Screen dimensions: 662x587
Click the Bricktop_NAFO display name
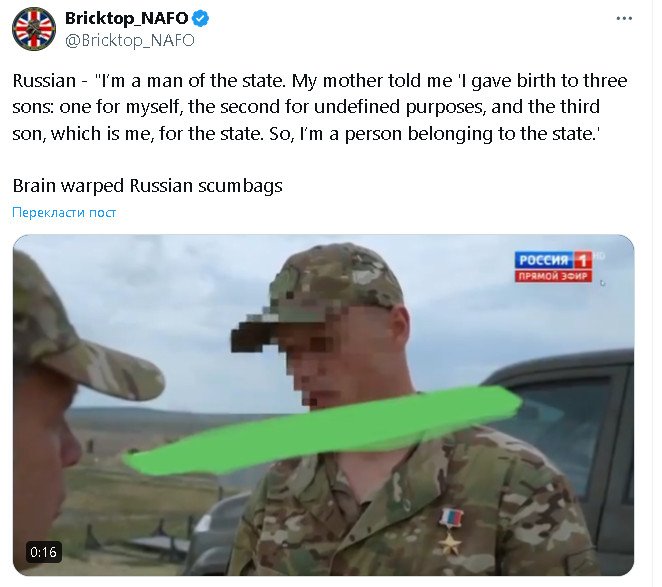point(127,18)
